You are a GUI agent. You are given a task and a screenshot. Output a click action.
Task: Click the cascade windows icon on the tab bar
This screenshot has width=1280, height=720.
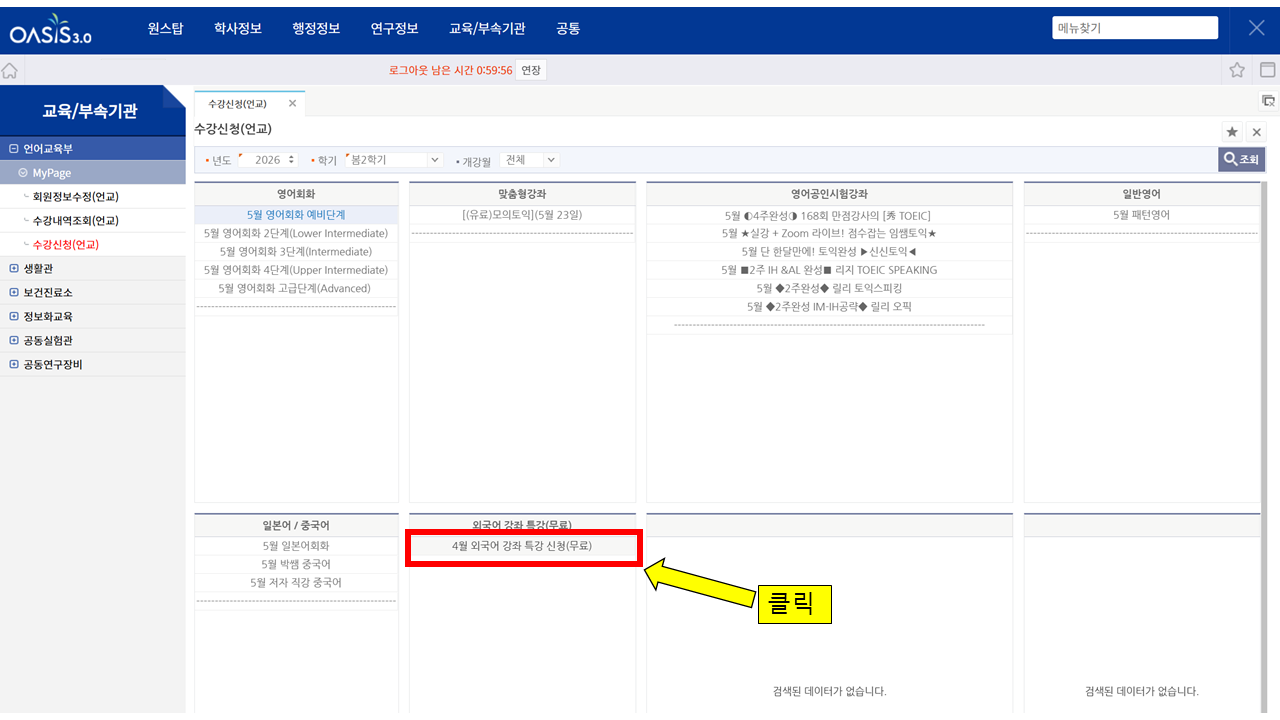pyautogui.click(x=1268, y=101)
